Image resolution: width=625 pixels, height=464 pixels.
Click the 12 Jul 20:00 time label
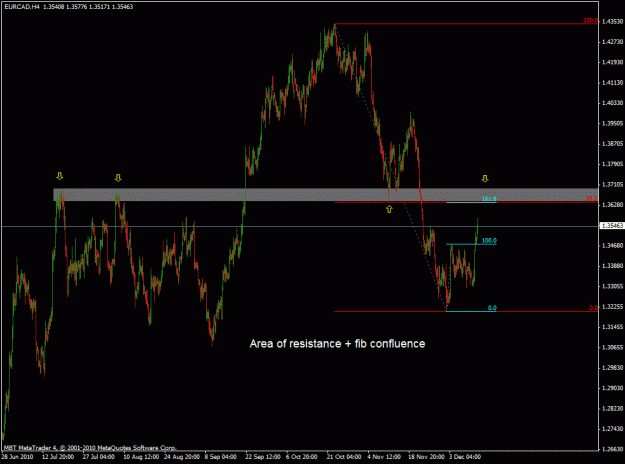(x=58, y=457)
